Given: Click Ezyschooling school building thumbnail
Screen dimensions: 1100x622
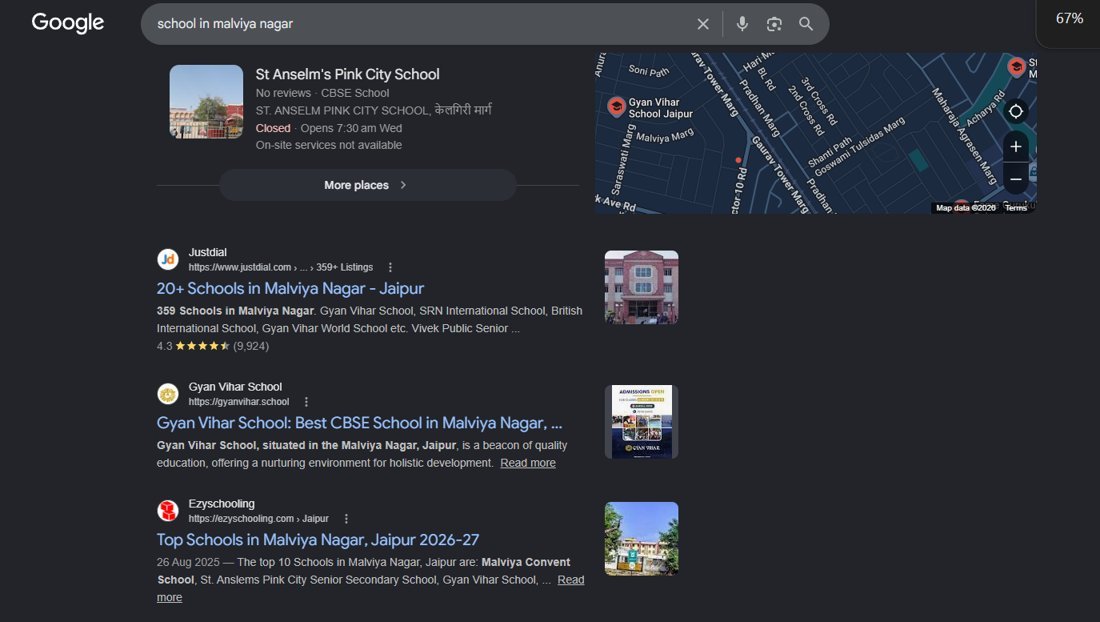Looking at the screenshot, I should pyautogui.click(x=641, y=539).
